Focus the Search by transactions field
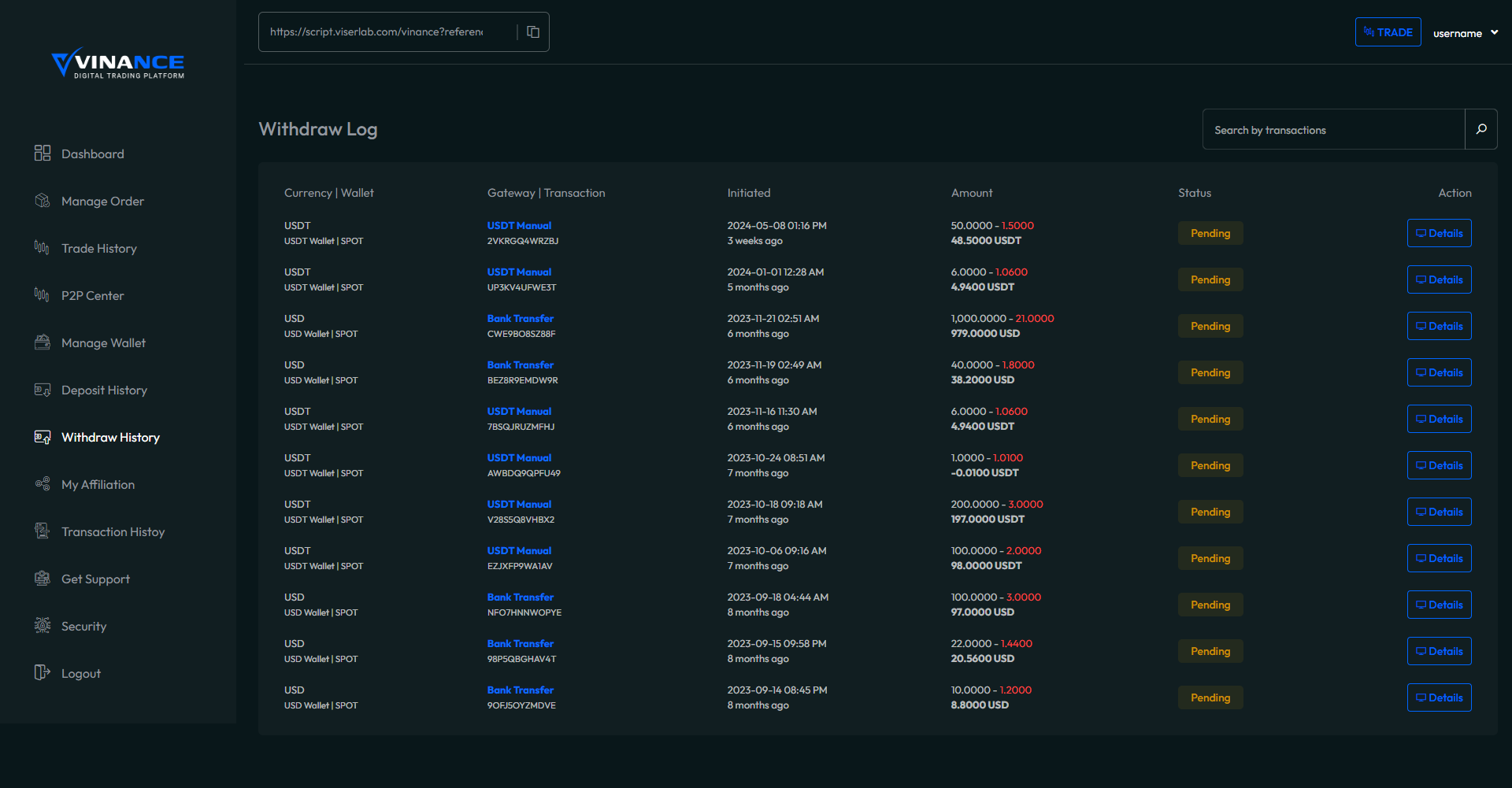The height and width of the screenshot is (788, 1512). [1332, 130]
